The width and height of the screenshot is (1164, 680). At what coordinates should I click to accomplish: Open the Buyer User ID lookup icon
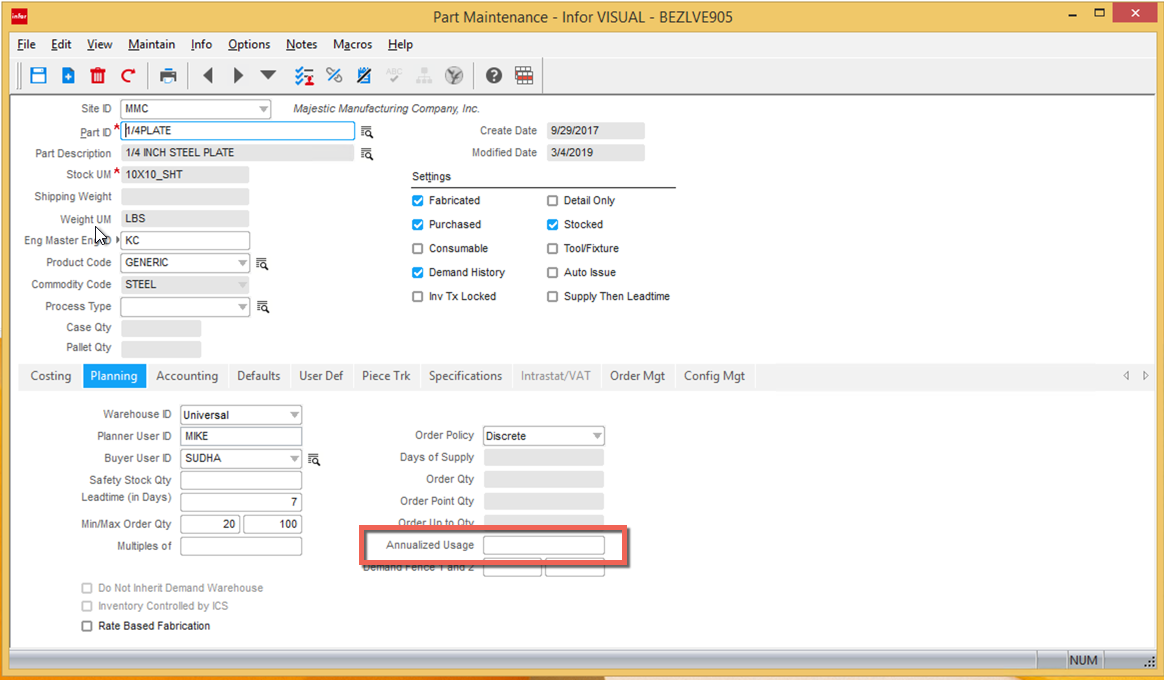click(x=314, y=458)
